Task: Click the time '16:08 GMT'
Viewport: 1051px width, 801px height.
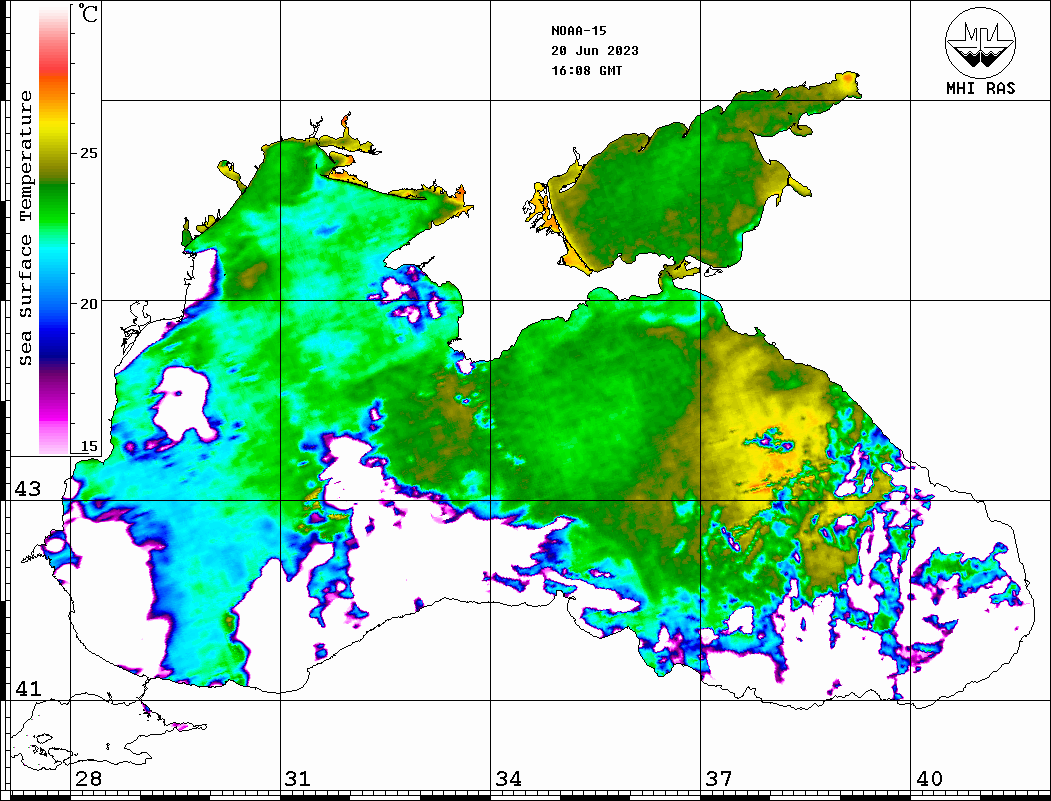Action: click(x=586, y=70)
